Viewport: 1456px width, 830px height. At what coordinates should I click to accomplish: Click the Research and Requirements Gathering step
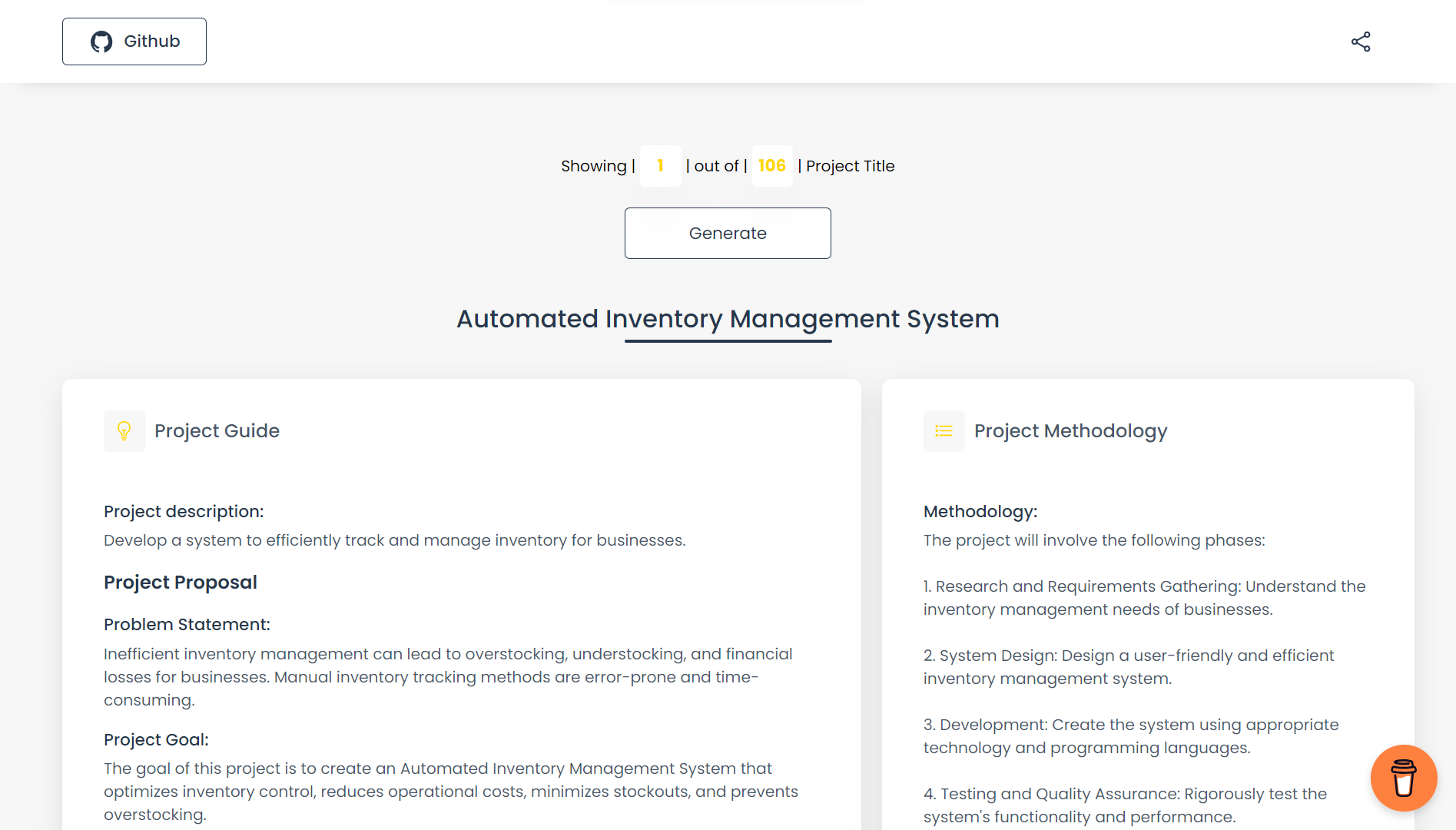[x=1144, y=598]
